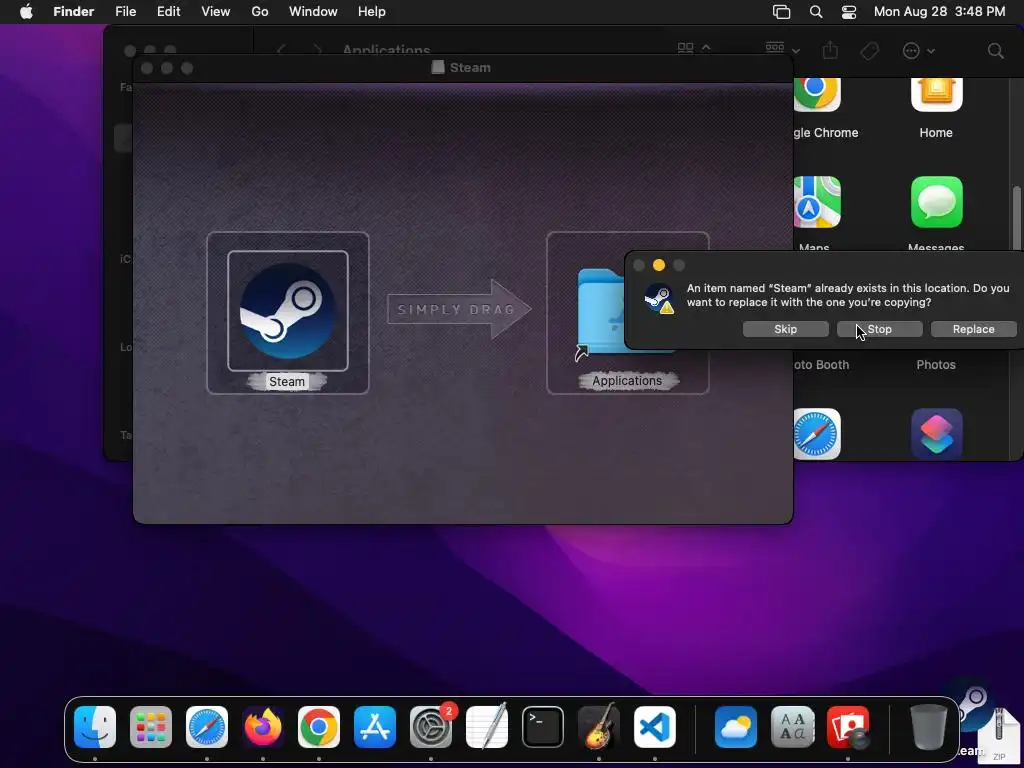1024x768 pixels.
Task: Open the Window menu
Action: point(313,12)
